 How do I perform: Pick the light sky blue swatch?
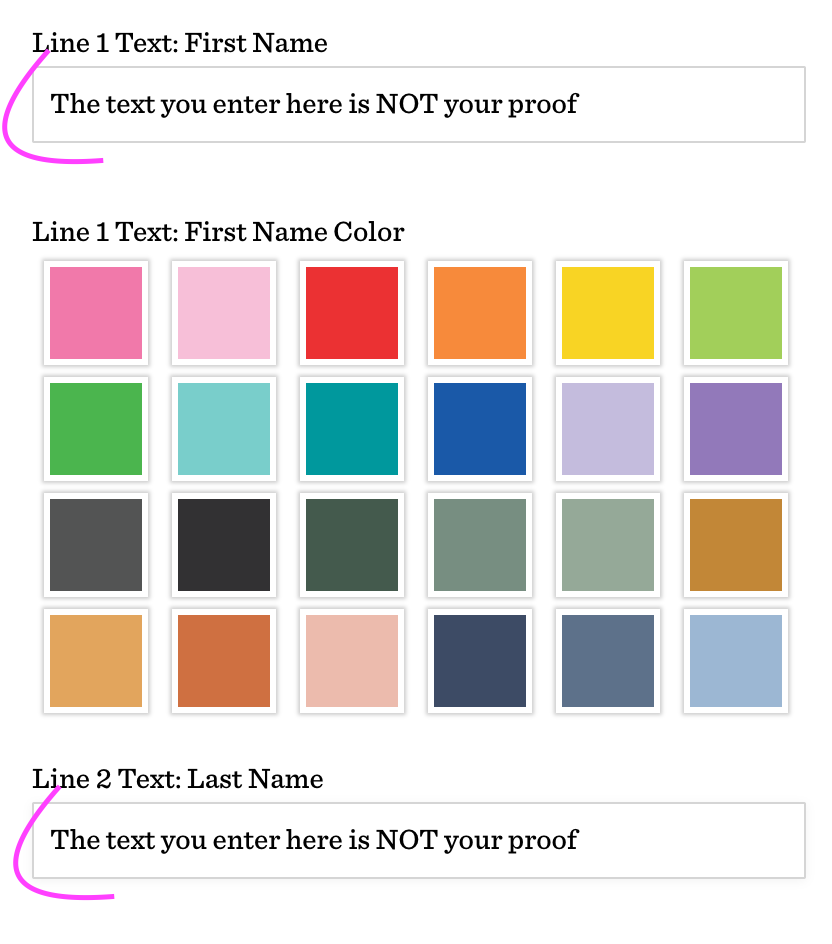pyautogui.click(x=736, y=661)
